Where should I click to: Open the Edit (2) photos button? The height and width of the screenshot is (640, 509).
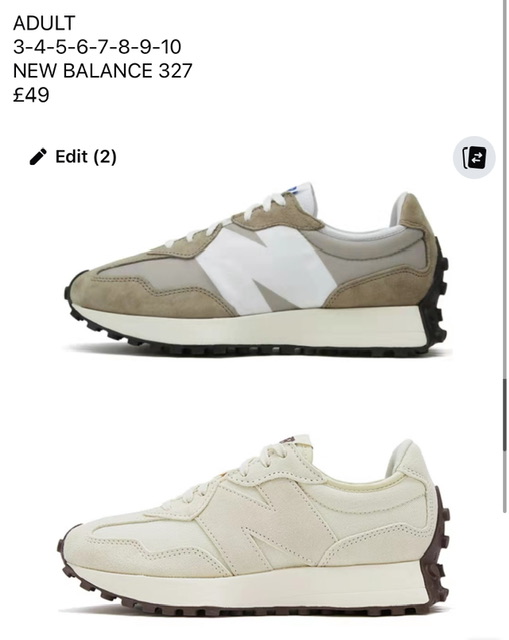pyautogui.click(x=73, y=157)
